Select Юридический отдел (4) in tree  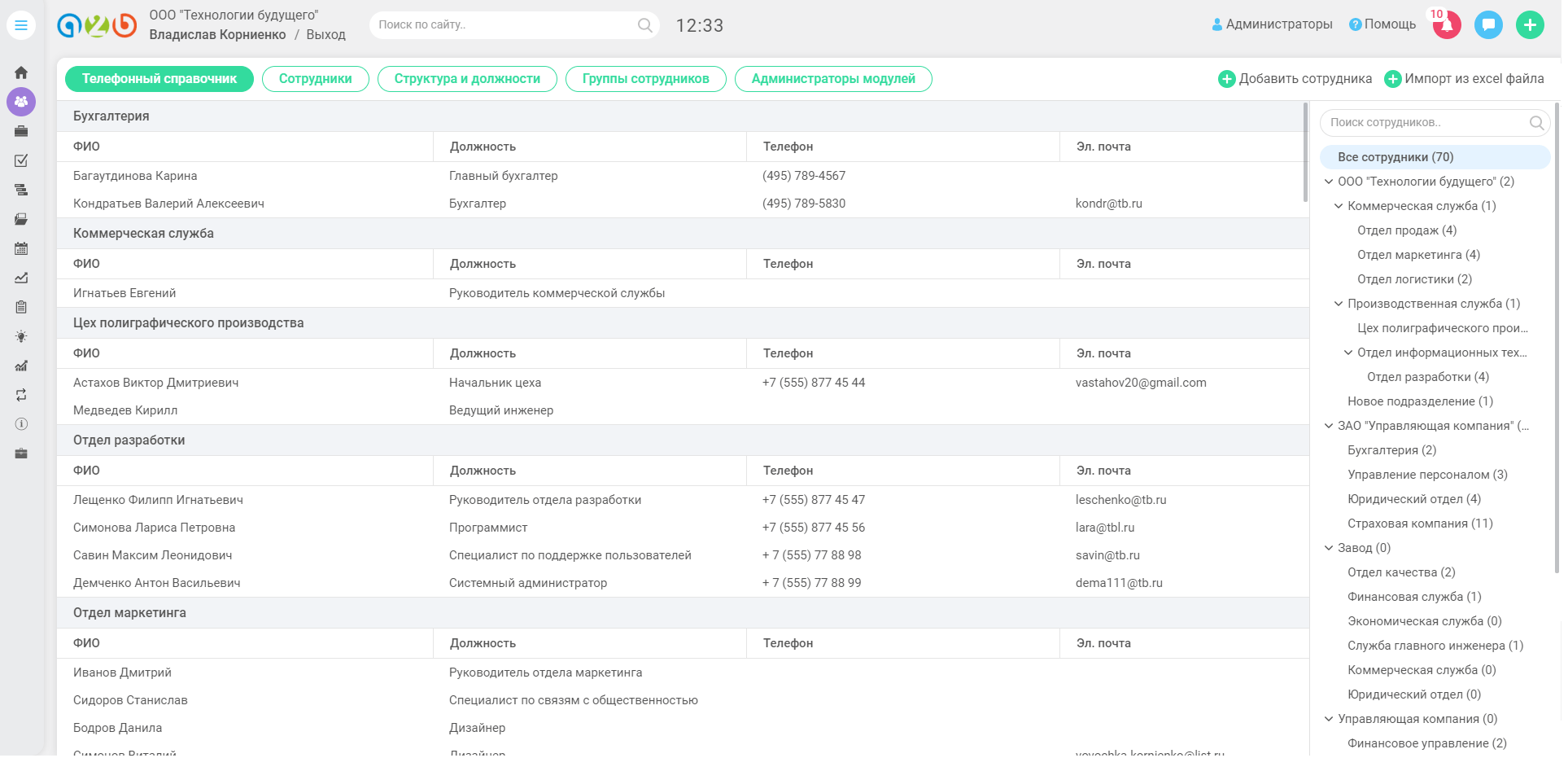tap(1414, 499)
